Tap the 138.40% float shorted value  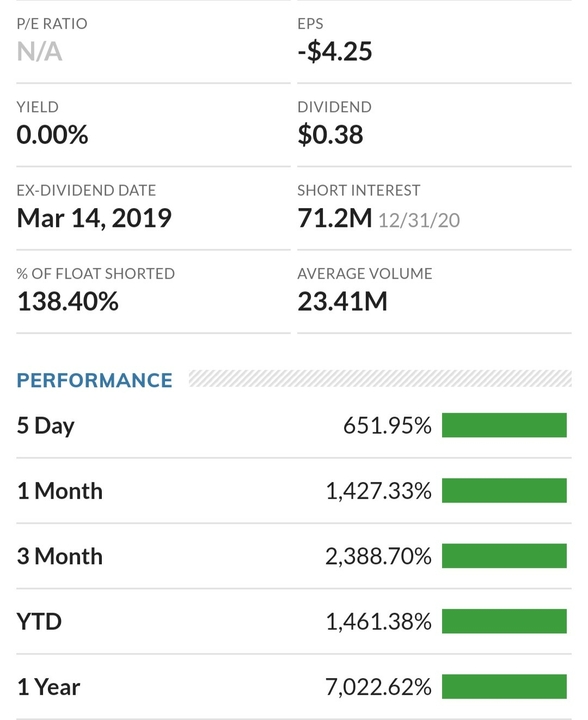coord(67,302)
